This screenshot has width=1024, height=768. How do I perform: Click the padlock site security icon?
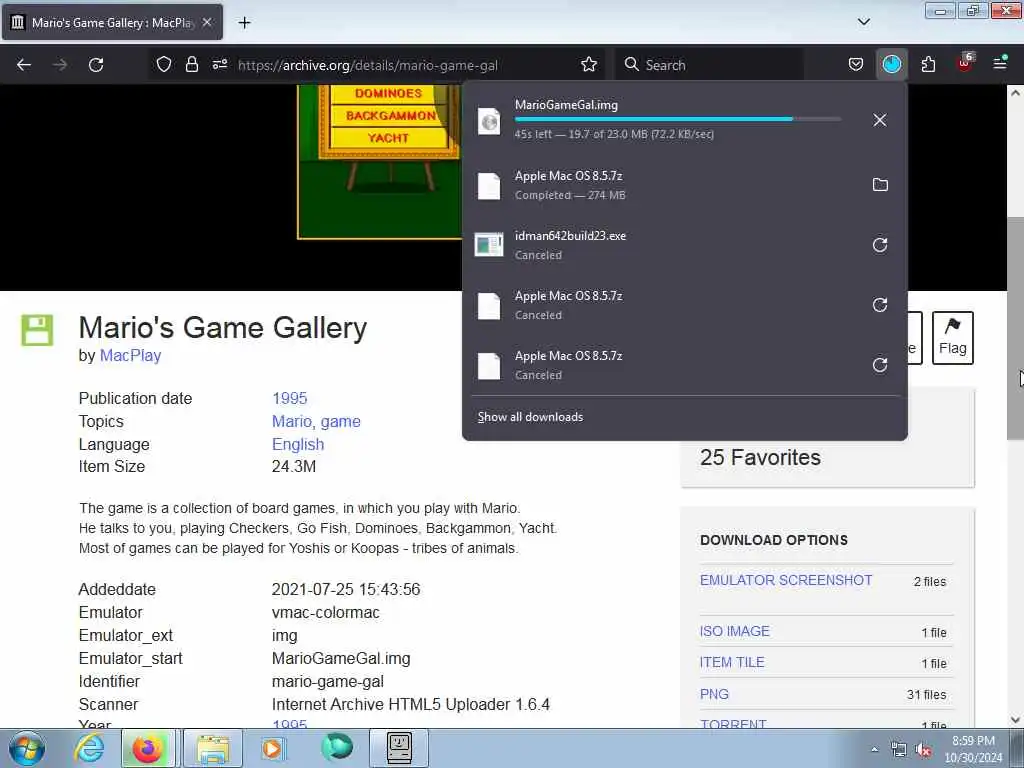[x=191, y=64]
